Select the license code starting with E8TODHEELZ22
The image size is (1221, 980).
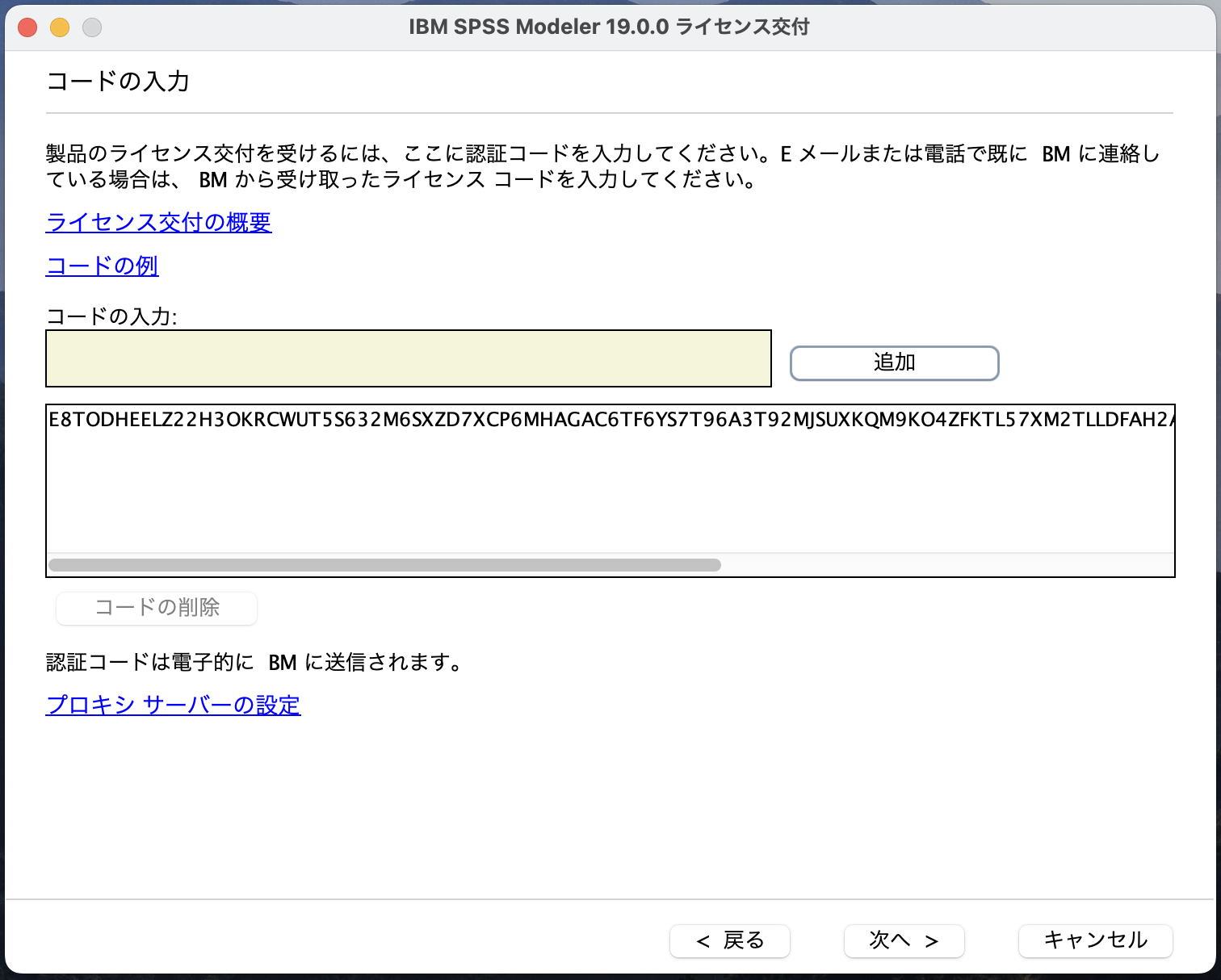pos(610,419)
